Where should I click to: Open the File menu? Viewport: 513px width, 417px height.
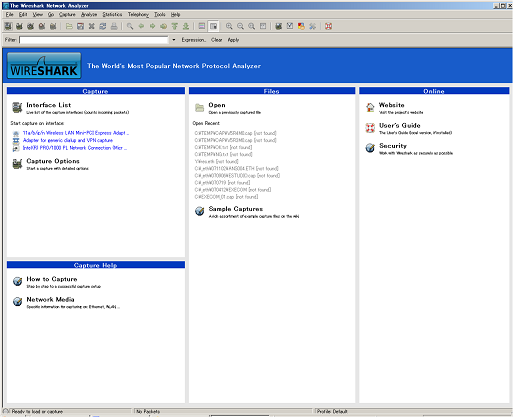click(x=10, y=14)
